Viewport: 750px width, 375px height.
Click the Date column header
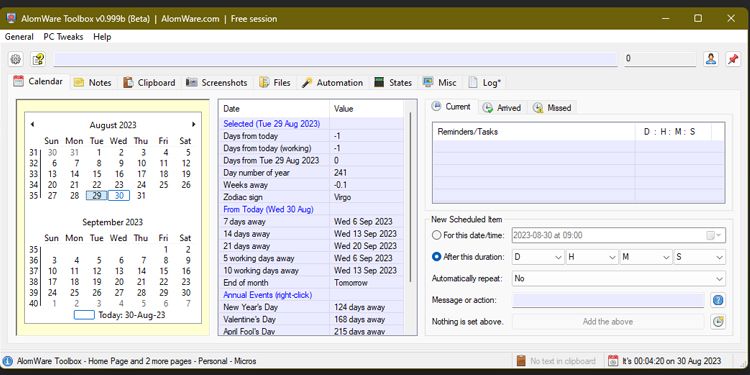pyautogui.click(x=274, y=109)
